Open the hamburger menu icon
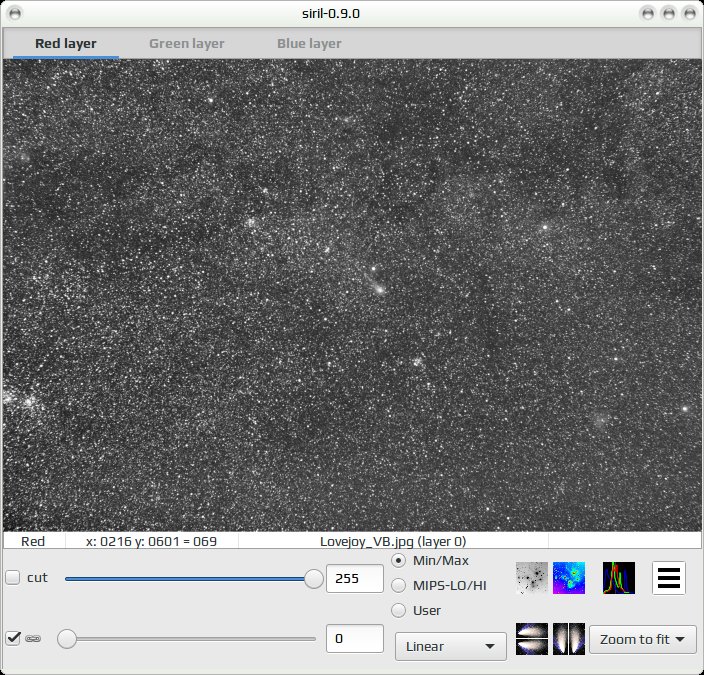Viewport: 704px width, 675px height. click(x=669, y=578)
